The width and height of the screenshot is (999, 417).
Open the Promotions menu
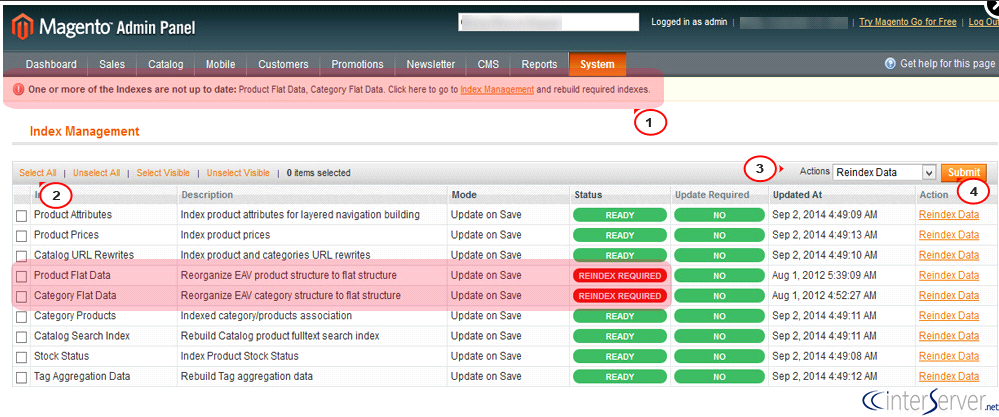click(357, 64)
